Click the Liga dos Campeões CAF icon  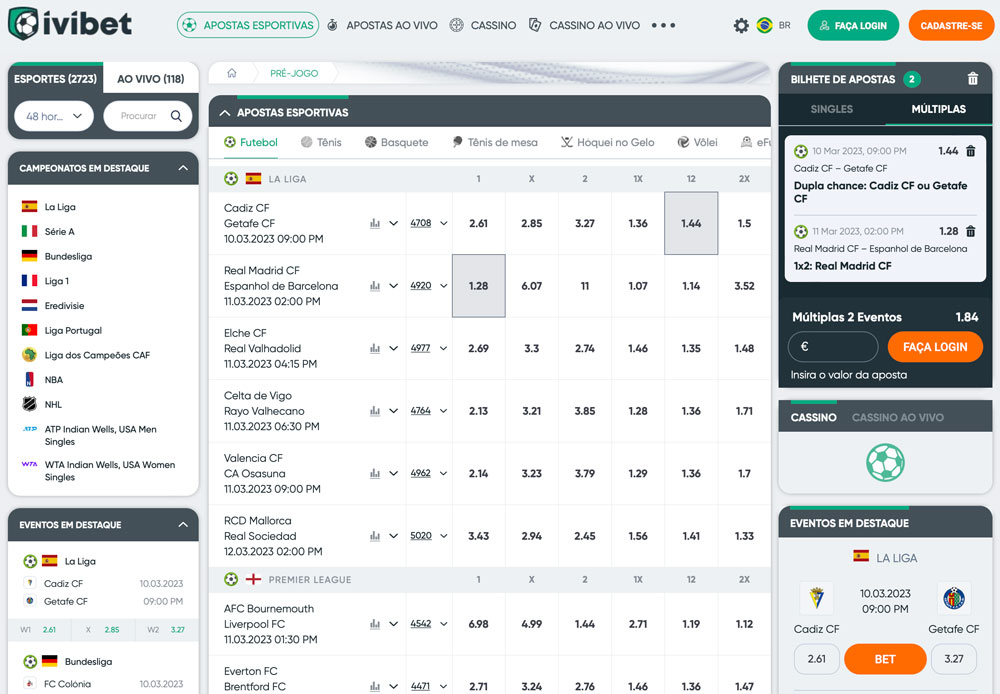(x=29, y=355)
